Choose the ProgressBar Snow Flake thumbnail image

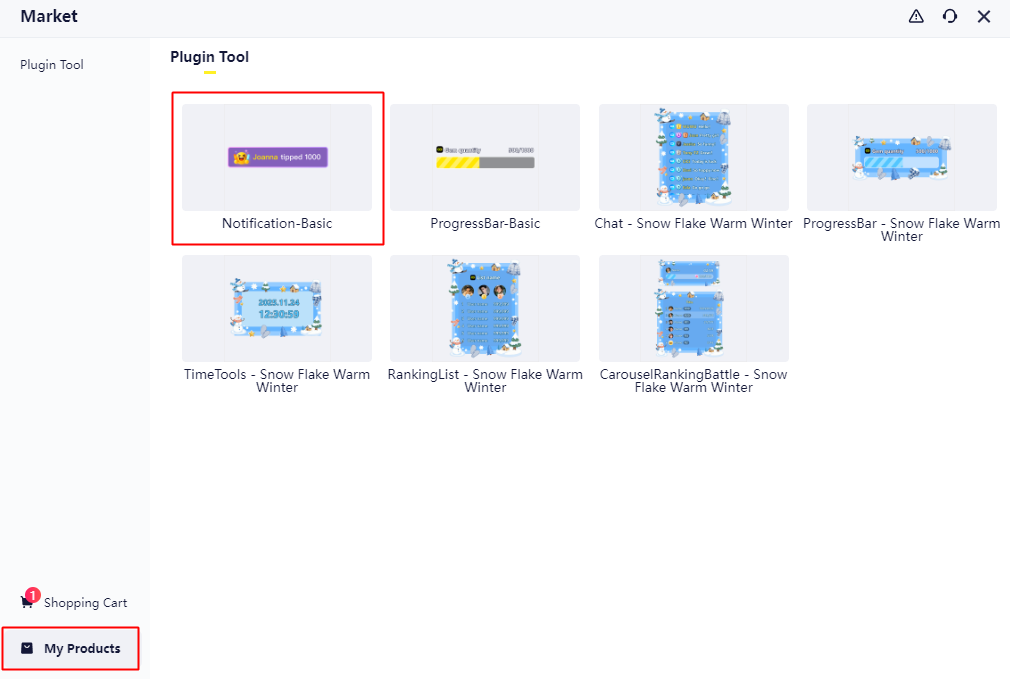coord(901,157)
